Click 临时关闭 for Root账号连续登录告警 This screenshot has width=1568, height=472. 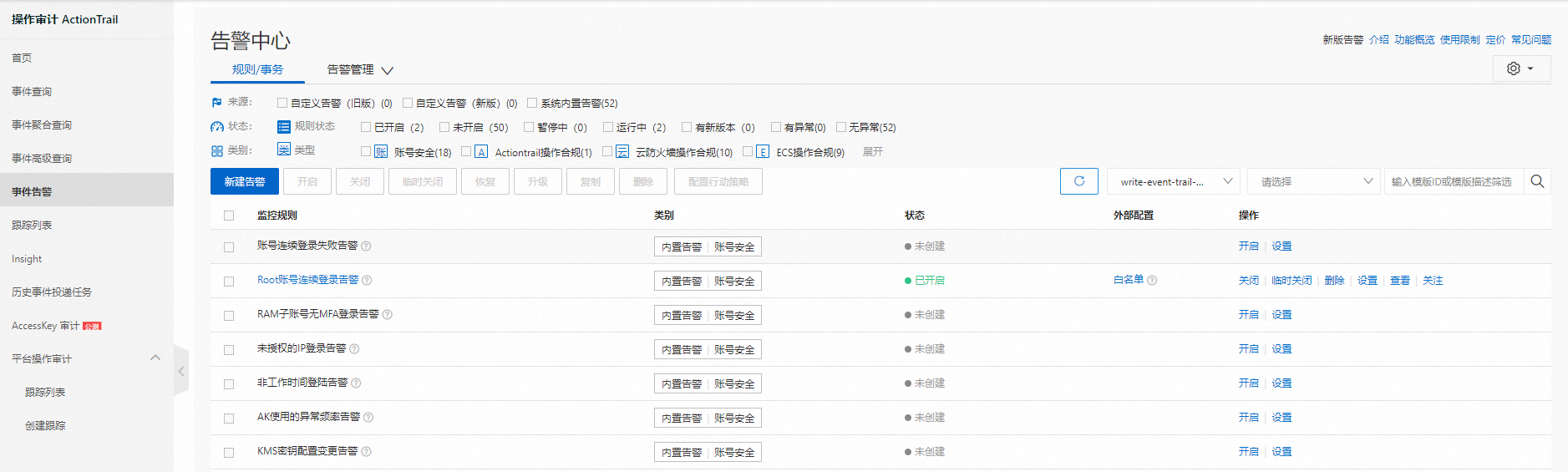tap(1291, 280)
